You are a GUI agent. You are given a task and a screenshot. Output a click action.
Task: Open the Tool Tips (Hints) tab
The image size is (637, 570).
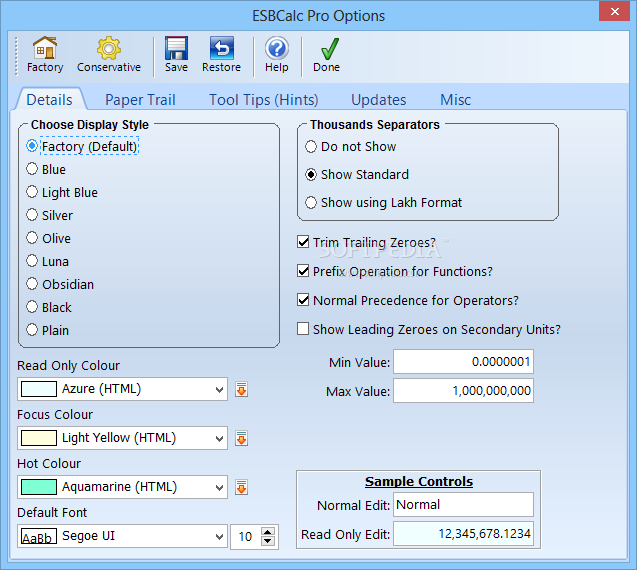point(264,100)
